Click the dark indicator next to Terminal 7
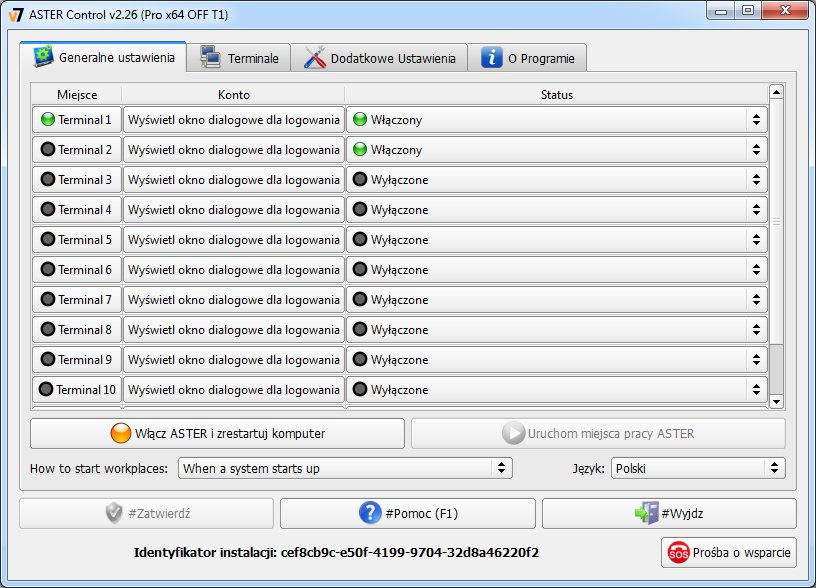The height and width of the screenshot is (588, 816). click(48, 300)
